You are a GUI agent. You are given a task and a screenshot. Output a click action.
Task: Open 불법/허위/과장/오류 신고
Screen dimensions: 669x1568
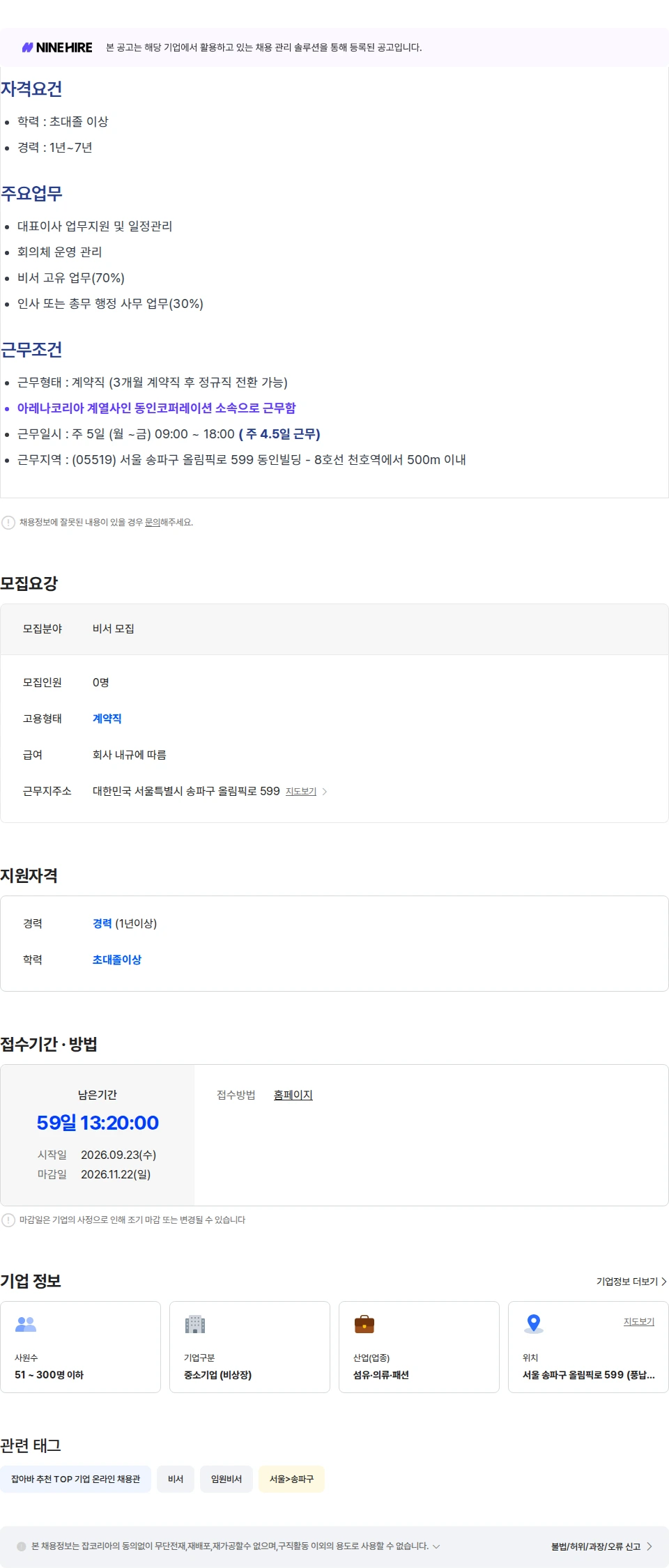[x=602, y=1546]
